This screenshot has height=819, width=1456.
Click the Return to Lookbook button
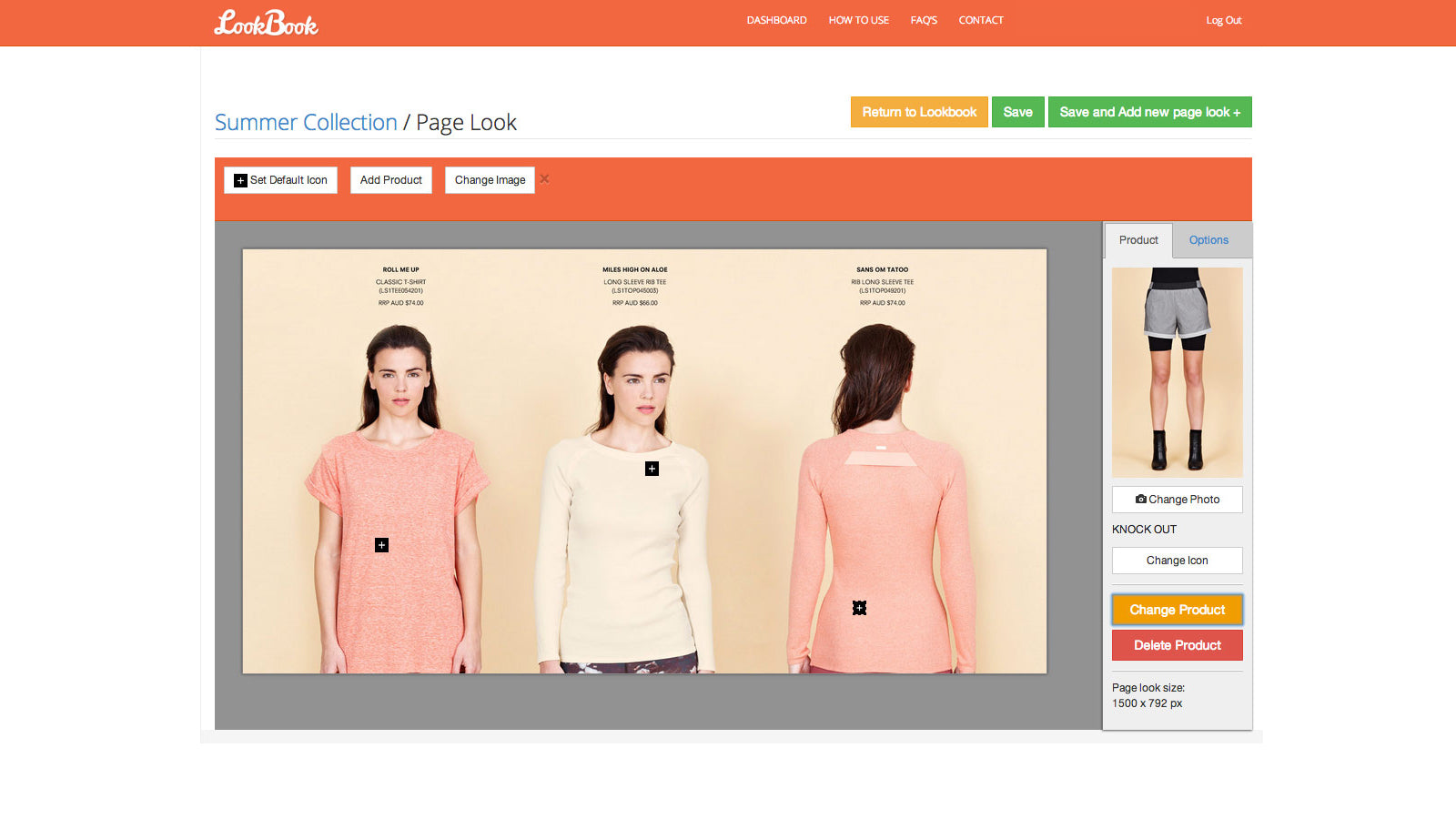(x=919, y=111)
